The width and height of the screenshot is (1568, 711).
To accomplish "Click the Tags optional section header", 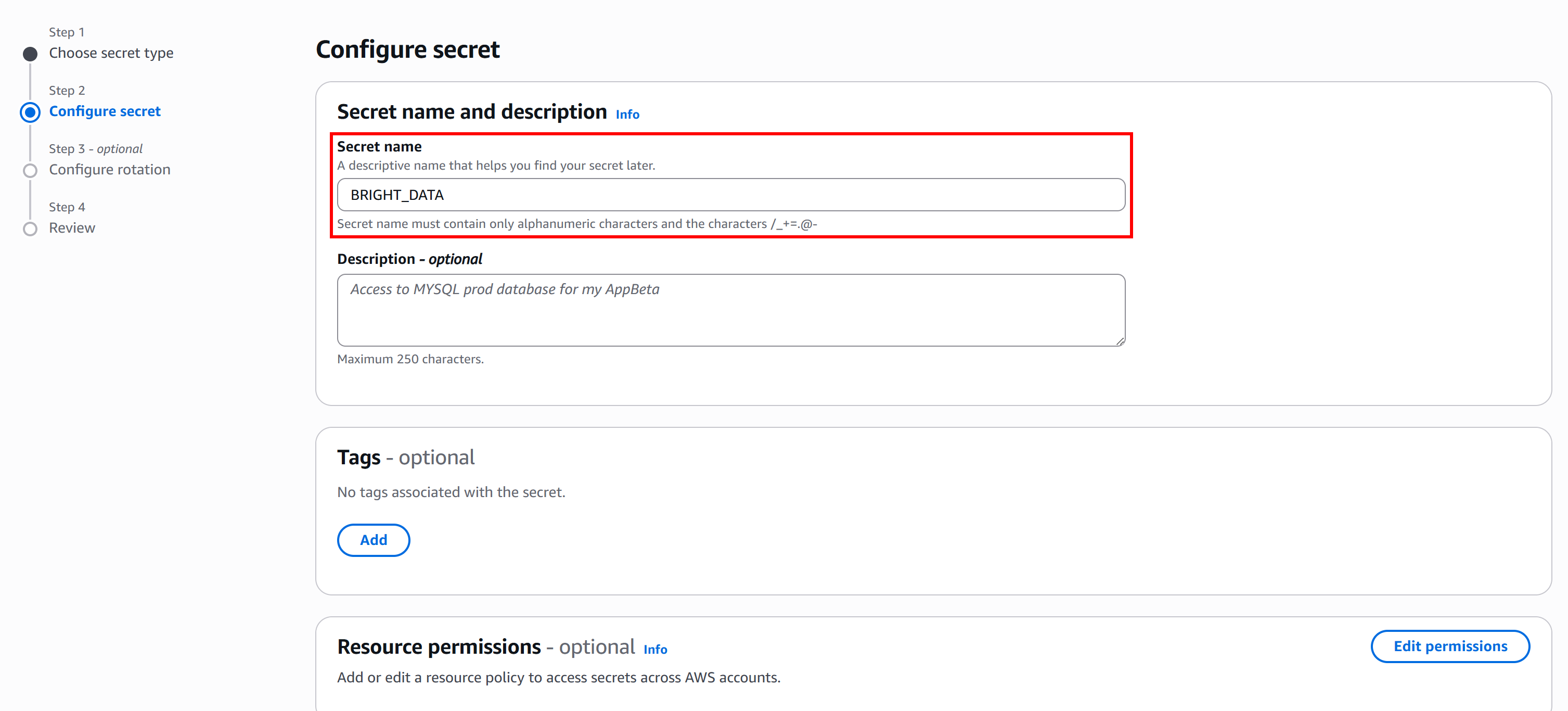I will (405, 457).
